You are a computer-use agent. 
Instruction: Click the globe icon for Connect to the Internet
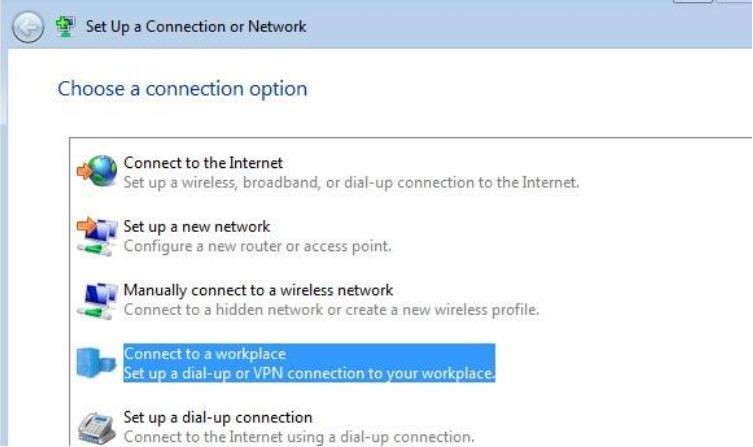[97, 172]
